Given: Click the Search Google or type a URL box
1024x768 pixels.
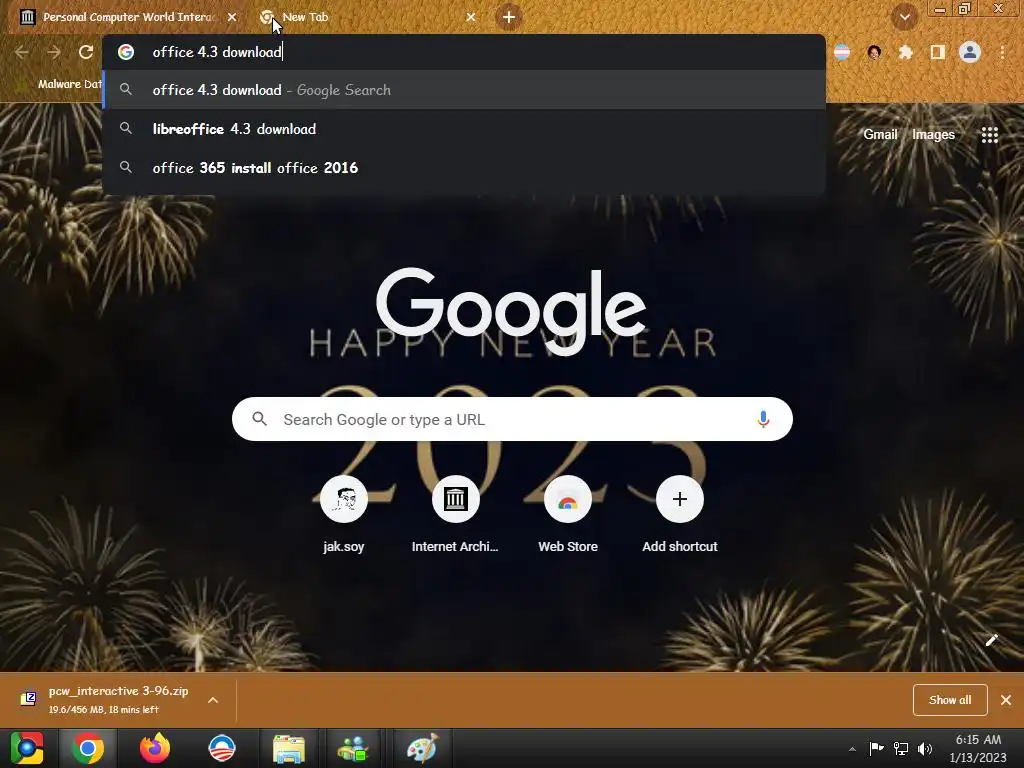Looking at the screenshot, I should [x=512, y=419].
